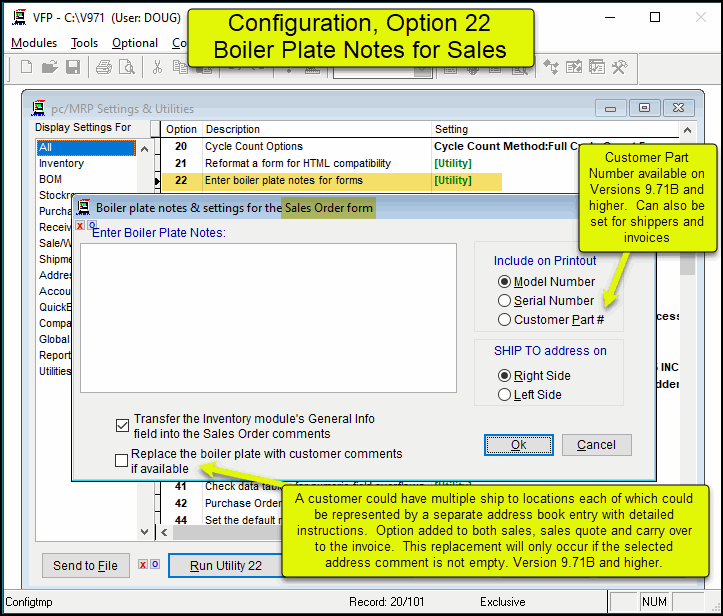723x616 pixels.
Task: Click the Send to File button
Action: coord(86,566)
